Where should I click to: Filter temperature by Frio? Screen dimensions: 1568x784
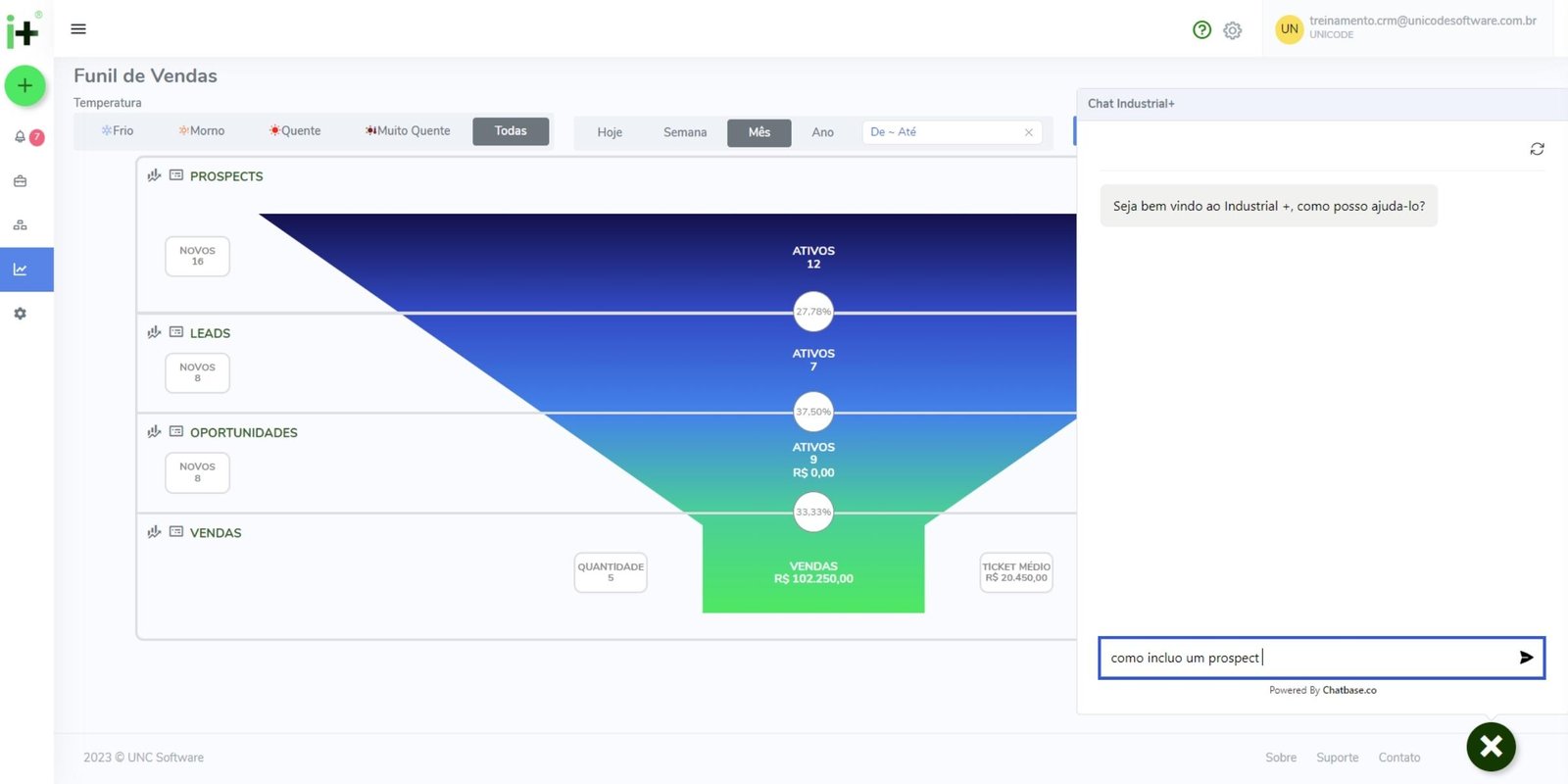point(118,131)
